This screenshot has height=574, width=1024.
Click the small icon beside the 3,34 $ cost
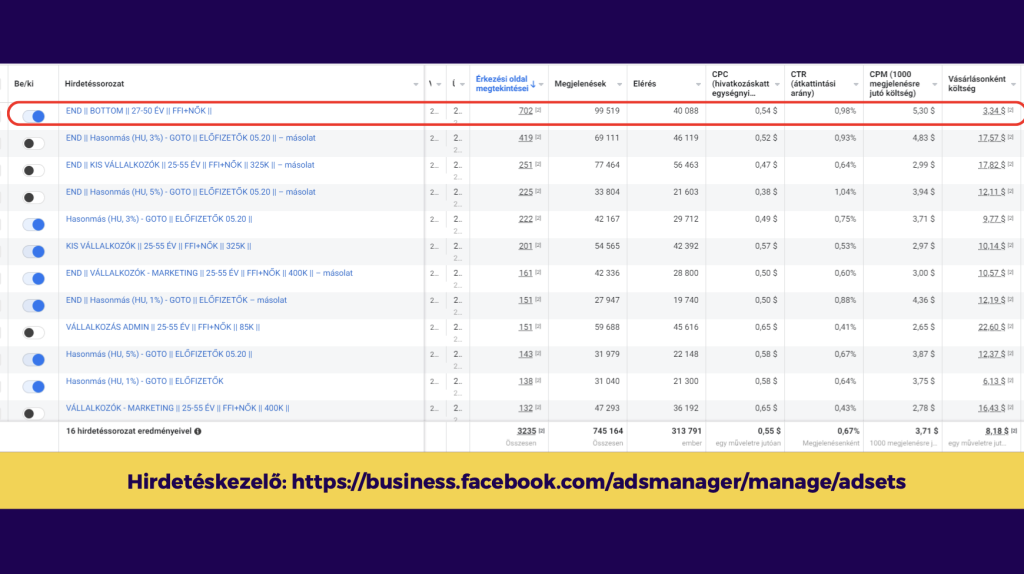point(1010,111)
